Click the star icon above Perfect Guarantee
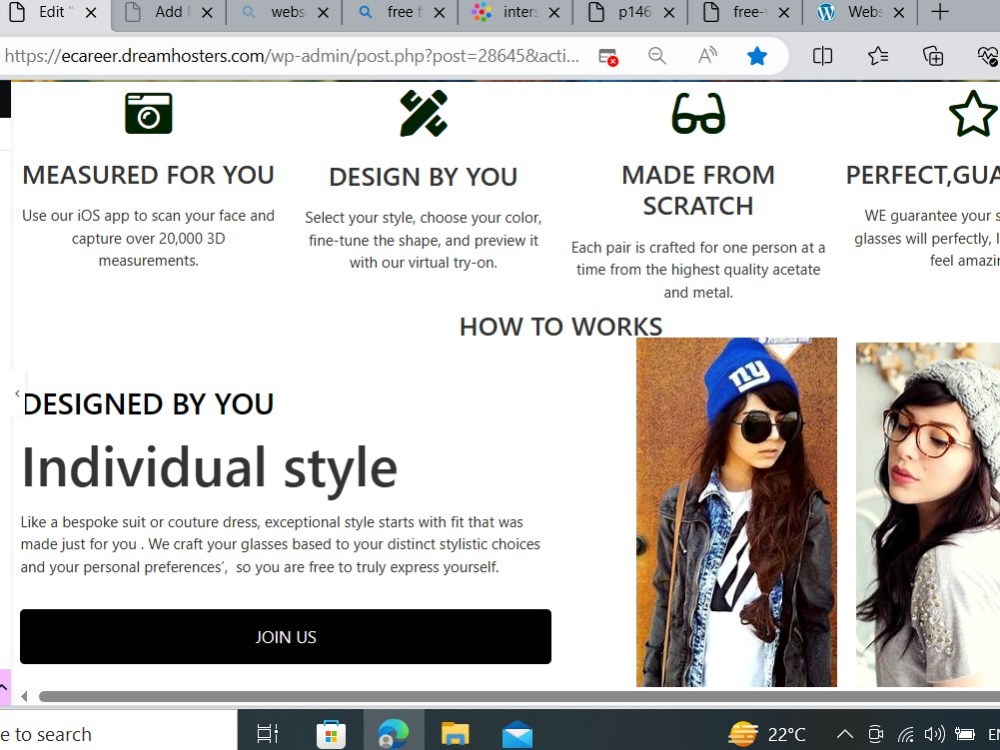1000x750 pixels. (973, 114)
